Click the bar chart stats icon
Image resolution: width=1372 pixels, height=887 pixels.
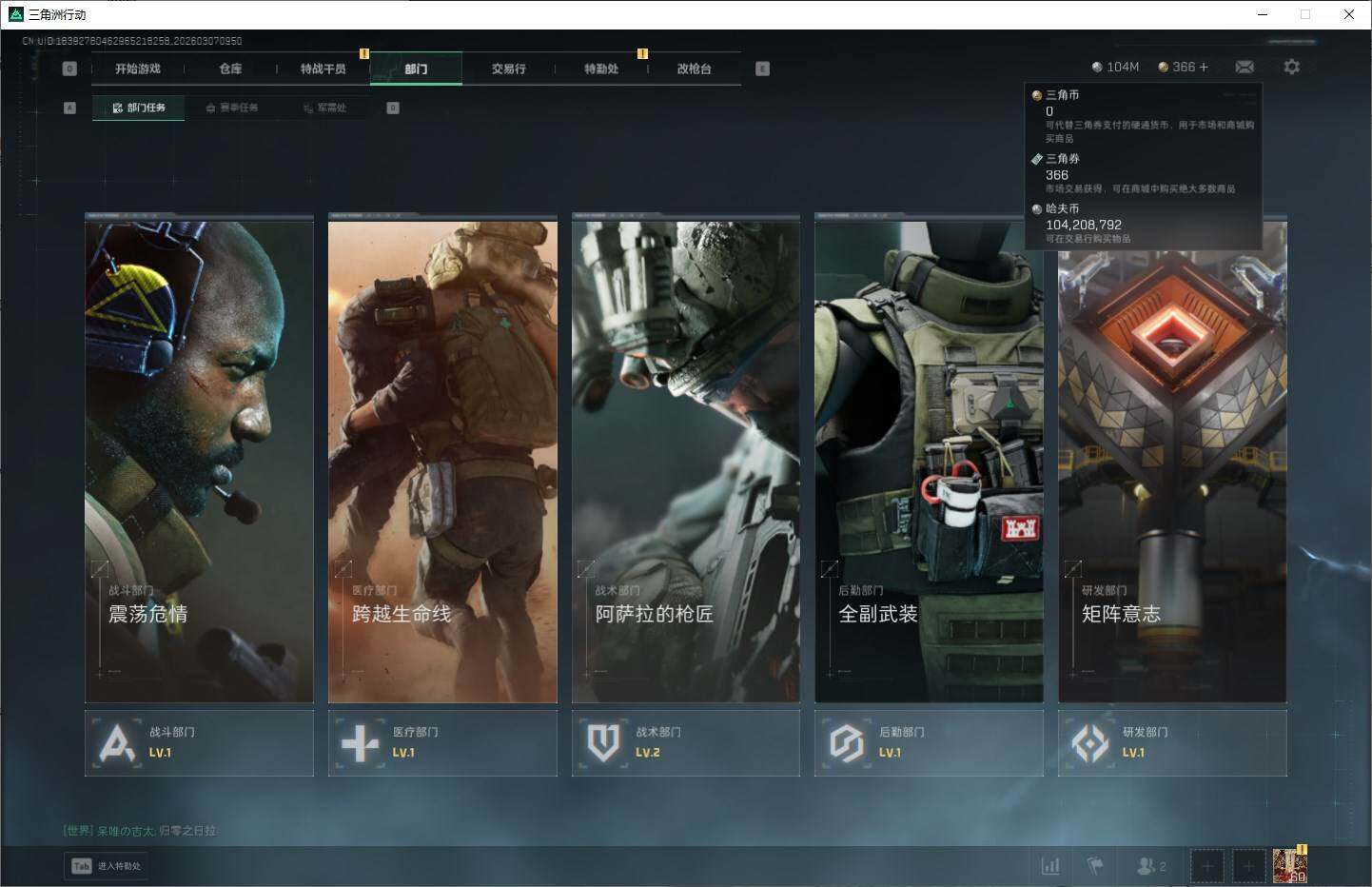coord(1050,866)
